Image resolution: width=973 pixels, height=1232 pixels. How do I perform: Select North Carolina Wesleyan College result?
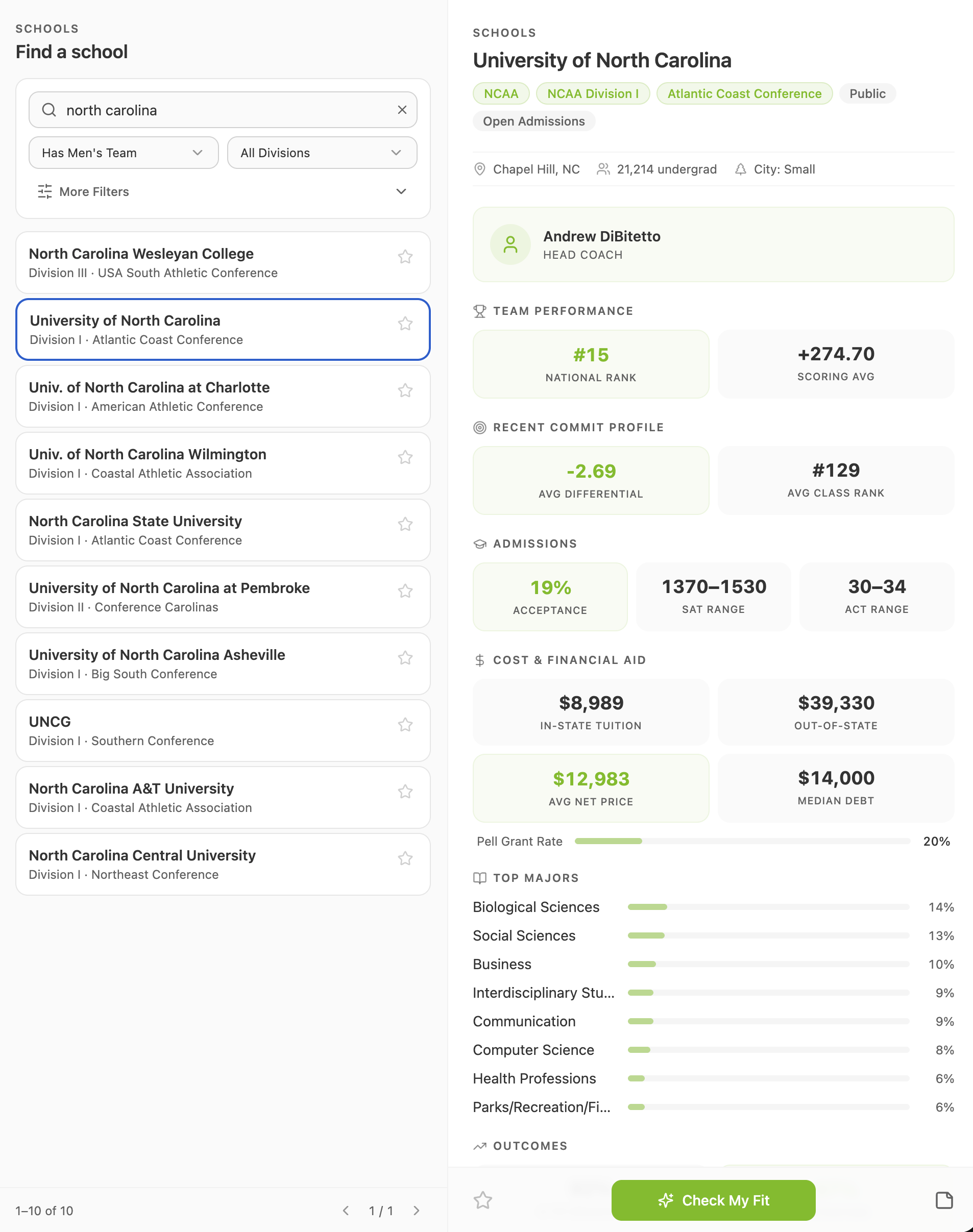223,262
